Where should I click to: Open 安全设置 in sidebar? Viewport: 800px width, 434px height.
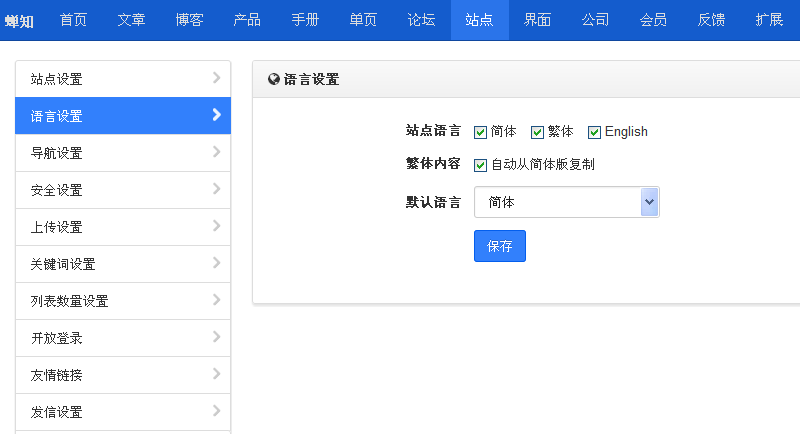(123, 190)
